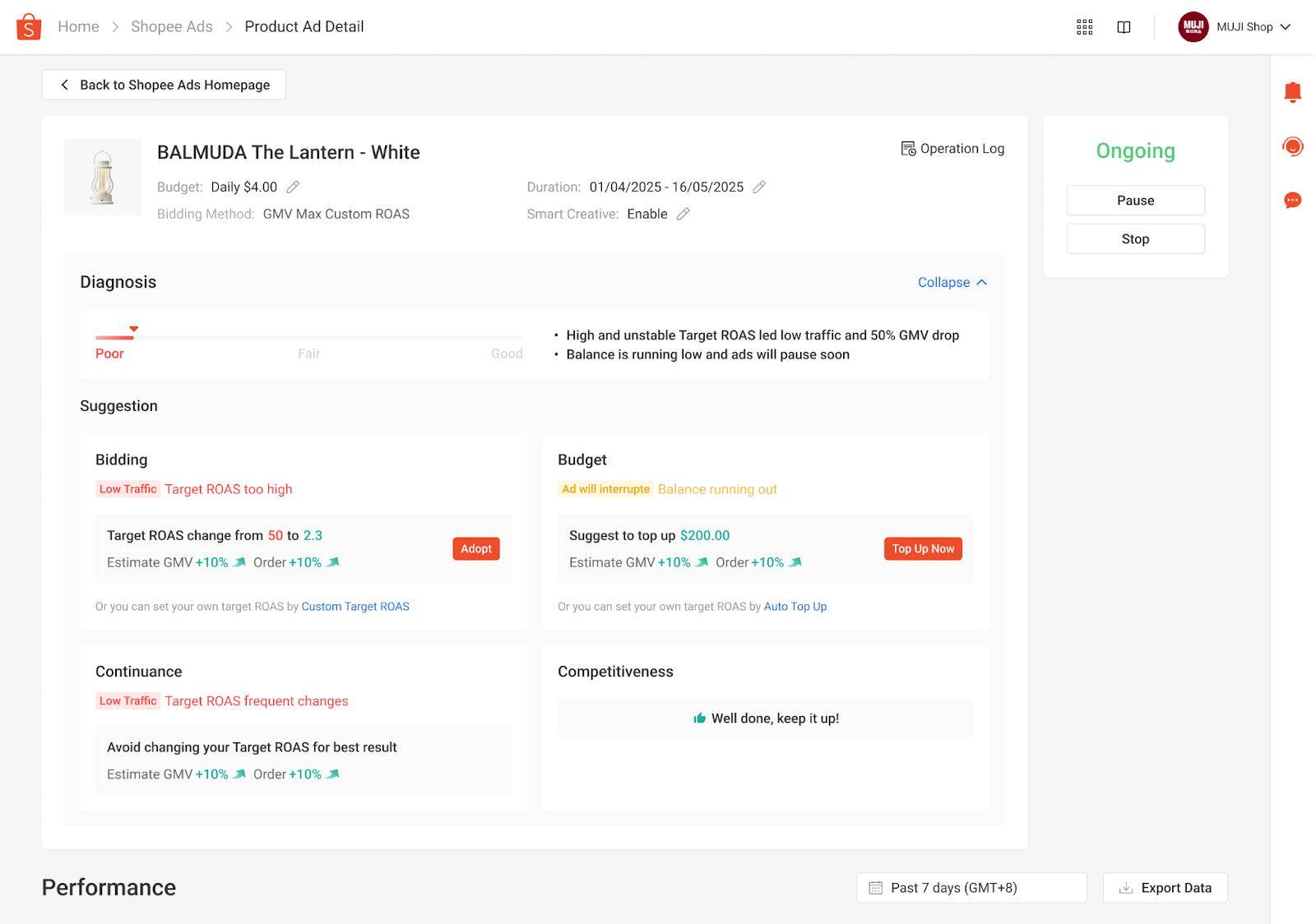Click 01/04/2025 - 16/05/2025 duration value
Viewport: 1316px width, 924px height.
coord(666,187)
